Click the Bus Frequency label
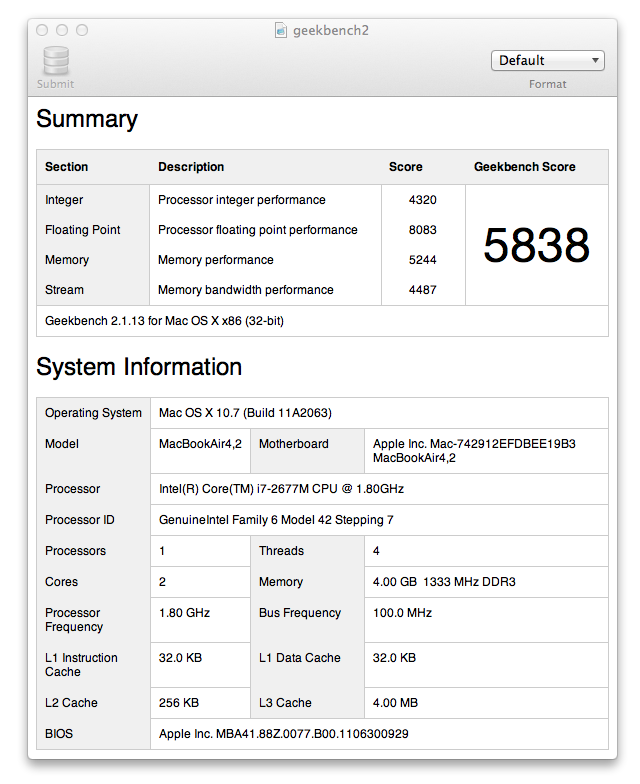 [x=300, y=613]
